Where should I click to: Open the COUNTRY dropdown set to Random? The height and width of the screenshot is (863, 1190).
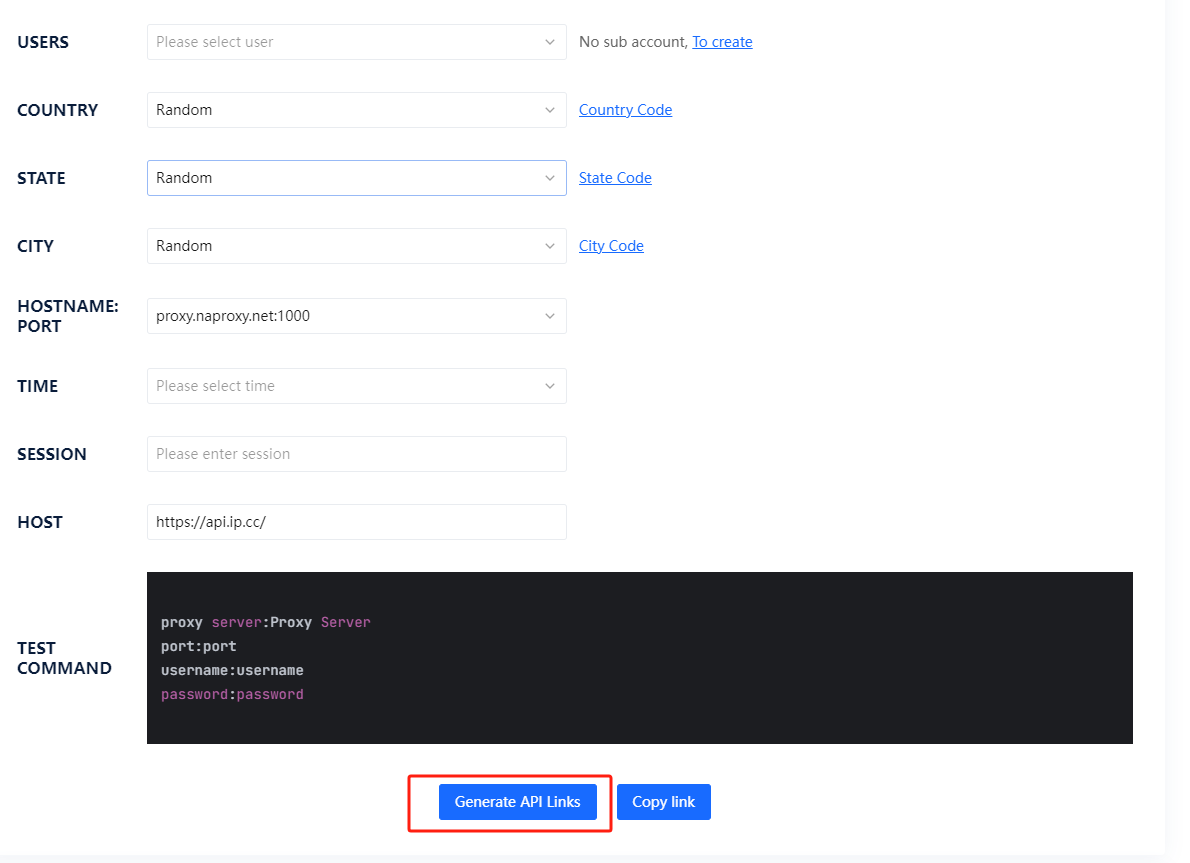pos(356,110)
